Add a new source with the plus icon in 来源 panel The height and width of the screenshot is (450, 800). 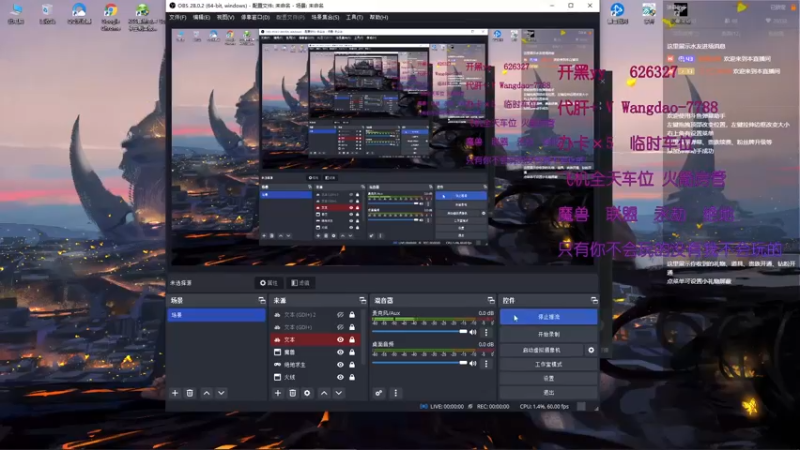tap(278, 393)
